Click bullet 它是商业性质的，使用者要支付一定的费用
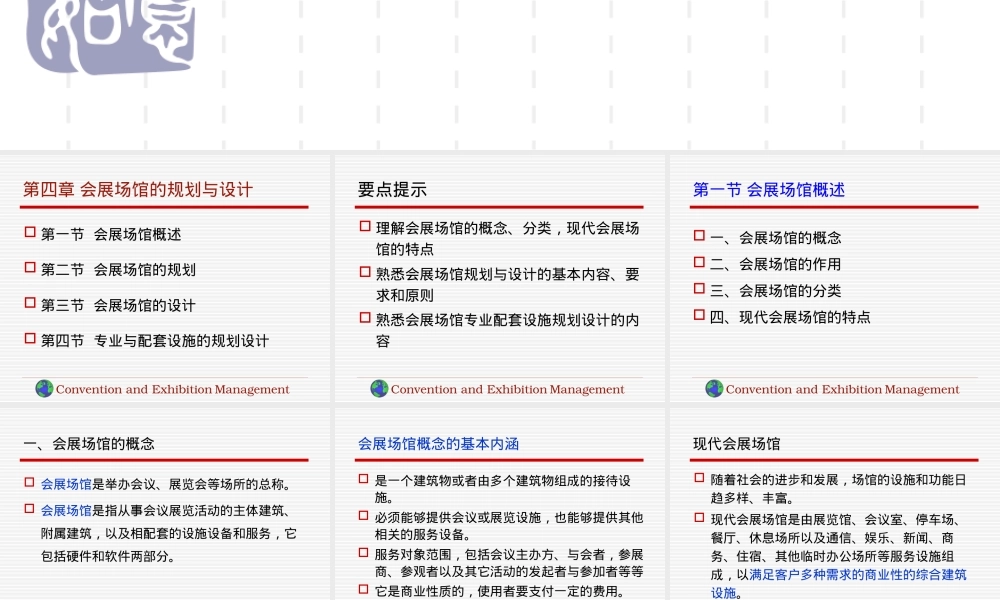Viewport: 1000px width, 600px height. pos(499,591)
